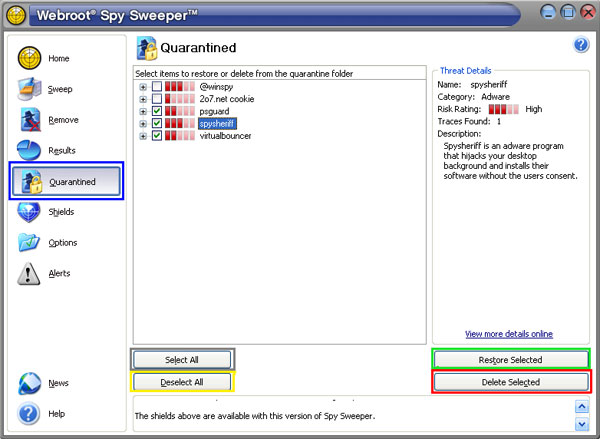Image resolution: width=600 pixels, height=439 pixels.
Task: Select the psguard item name
Action: (x=214, y=111)
